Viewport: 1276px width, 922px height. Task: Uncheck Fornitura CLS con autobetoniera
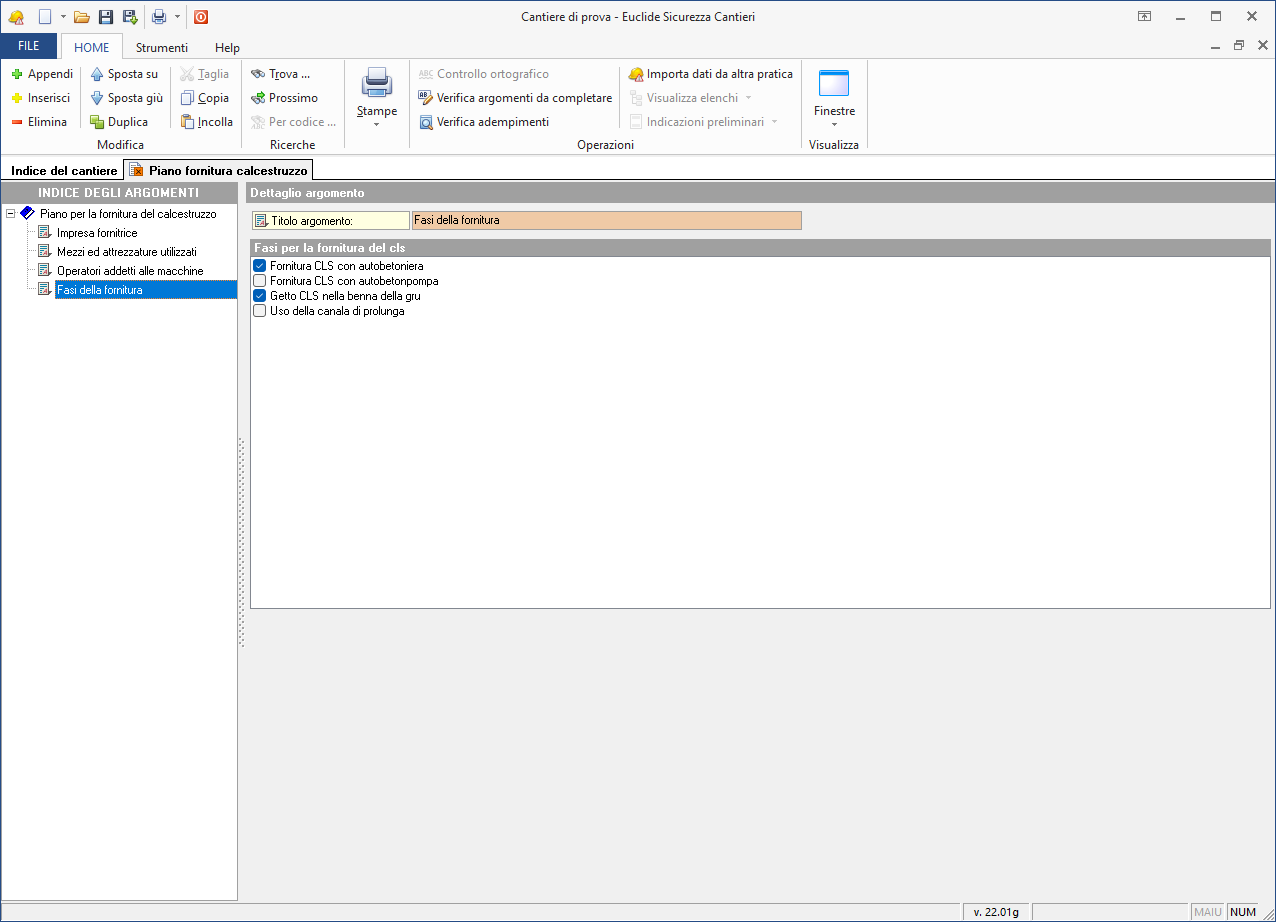[x=260, y=266]
